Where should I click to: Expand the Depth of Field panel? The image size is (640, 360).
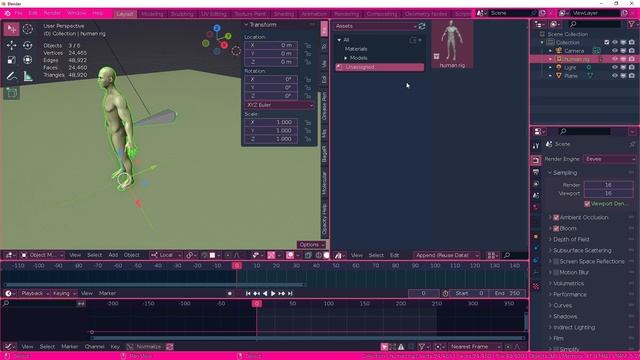tap(571, 239)
